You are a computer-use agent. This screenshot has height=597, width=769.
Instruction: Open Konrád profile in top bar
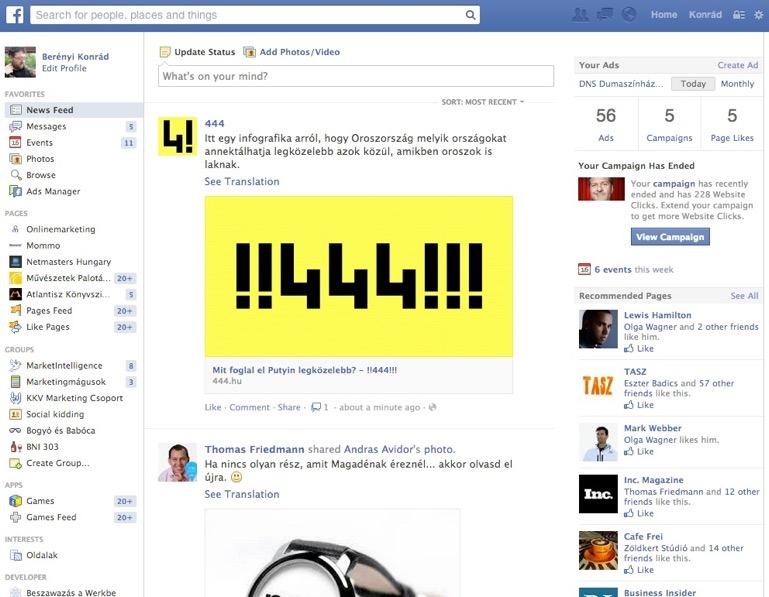(x=705, y=15)
